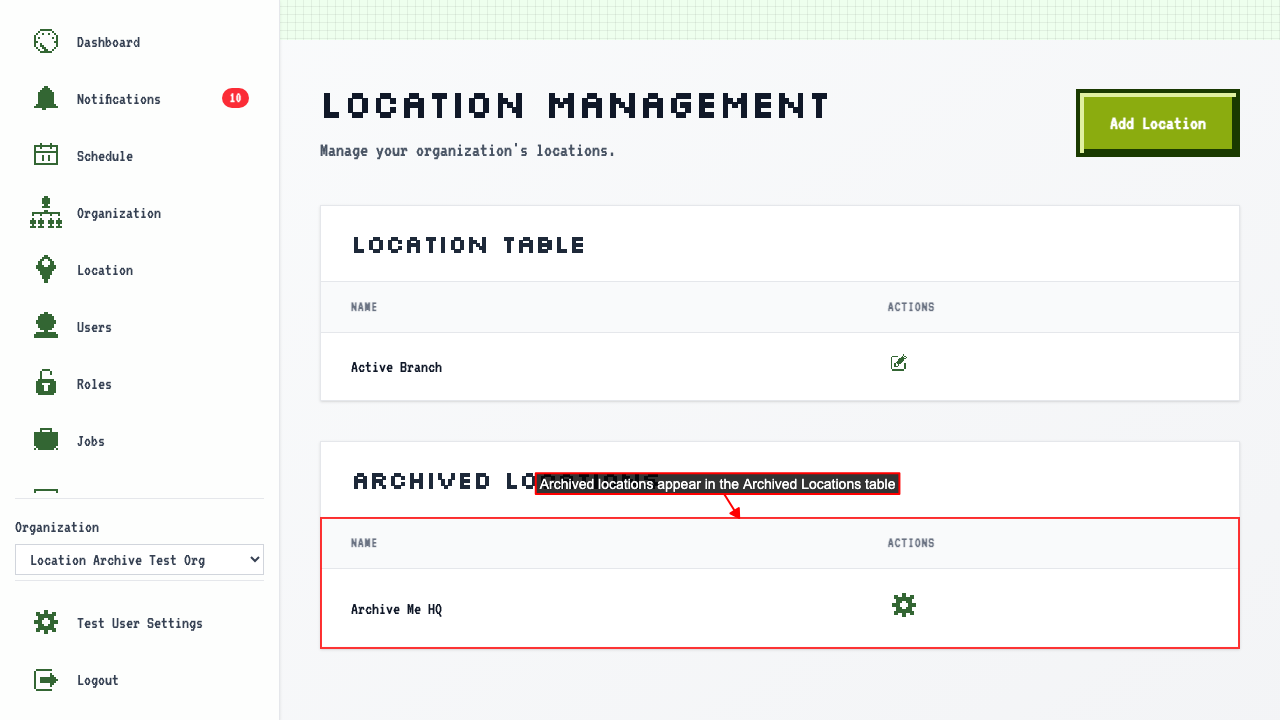1280x720 pixels.
Task: Click the Notifications bell icon
Action: pyautogui.click(x=46, y=99)
